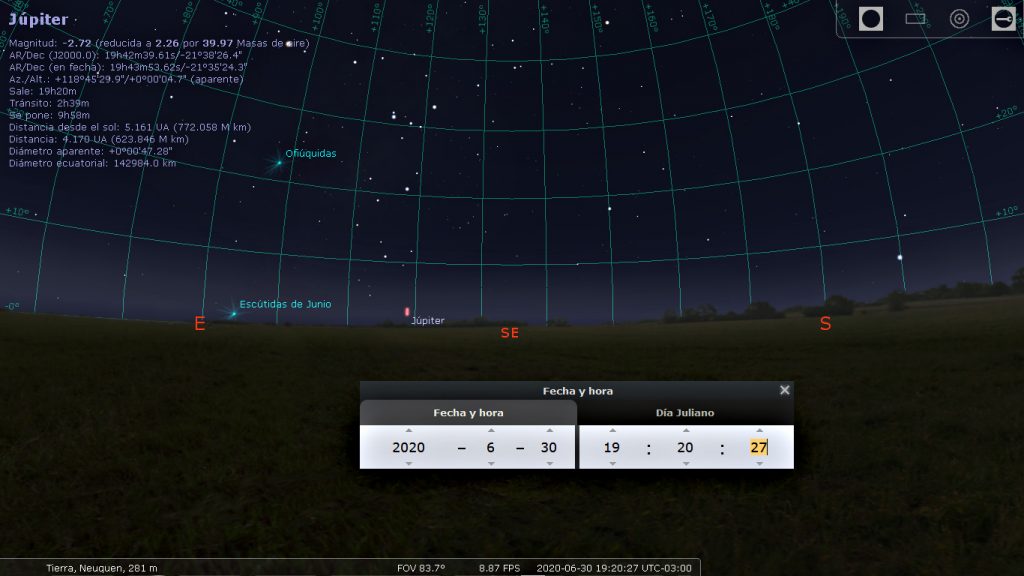Select the Ofiúquidas meteor shower radiant
Image resolution: width=1024 pixels, height=576 pixels.
[x=279, y=163]
